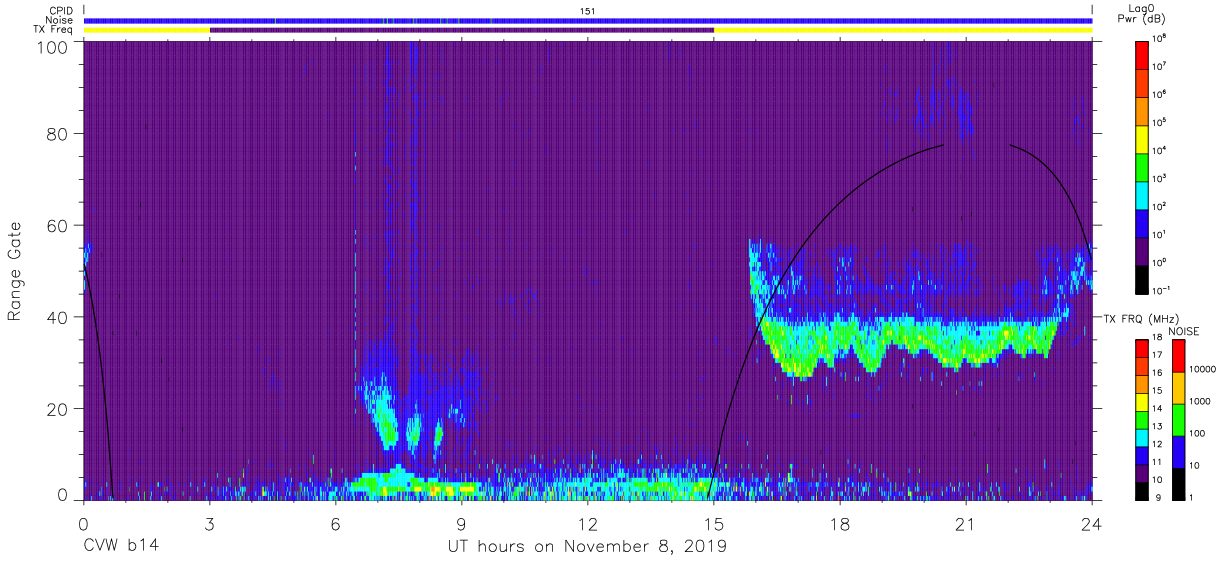Click the 40 tick on Range Gate axis

(x=56, y=317)
